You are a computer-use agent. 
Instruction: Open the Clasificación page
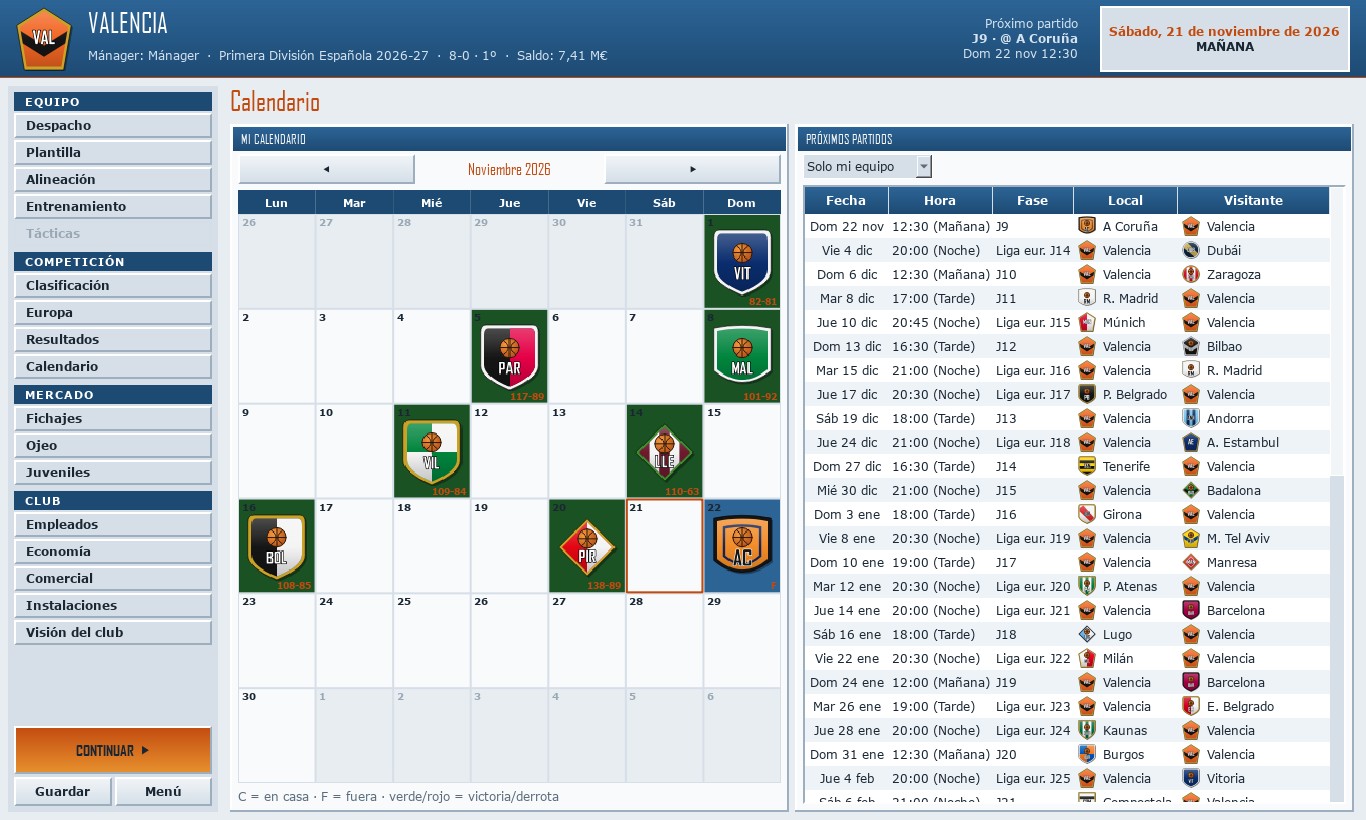(112, 285)
